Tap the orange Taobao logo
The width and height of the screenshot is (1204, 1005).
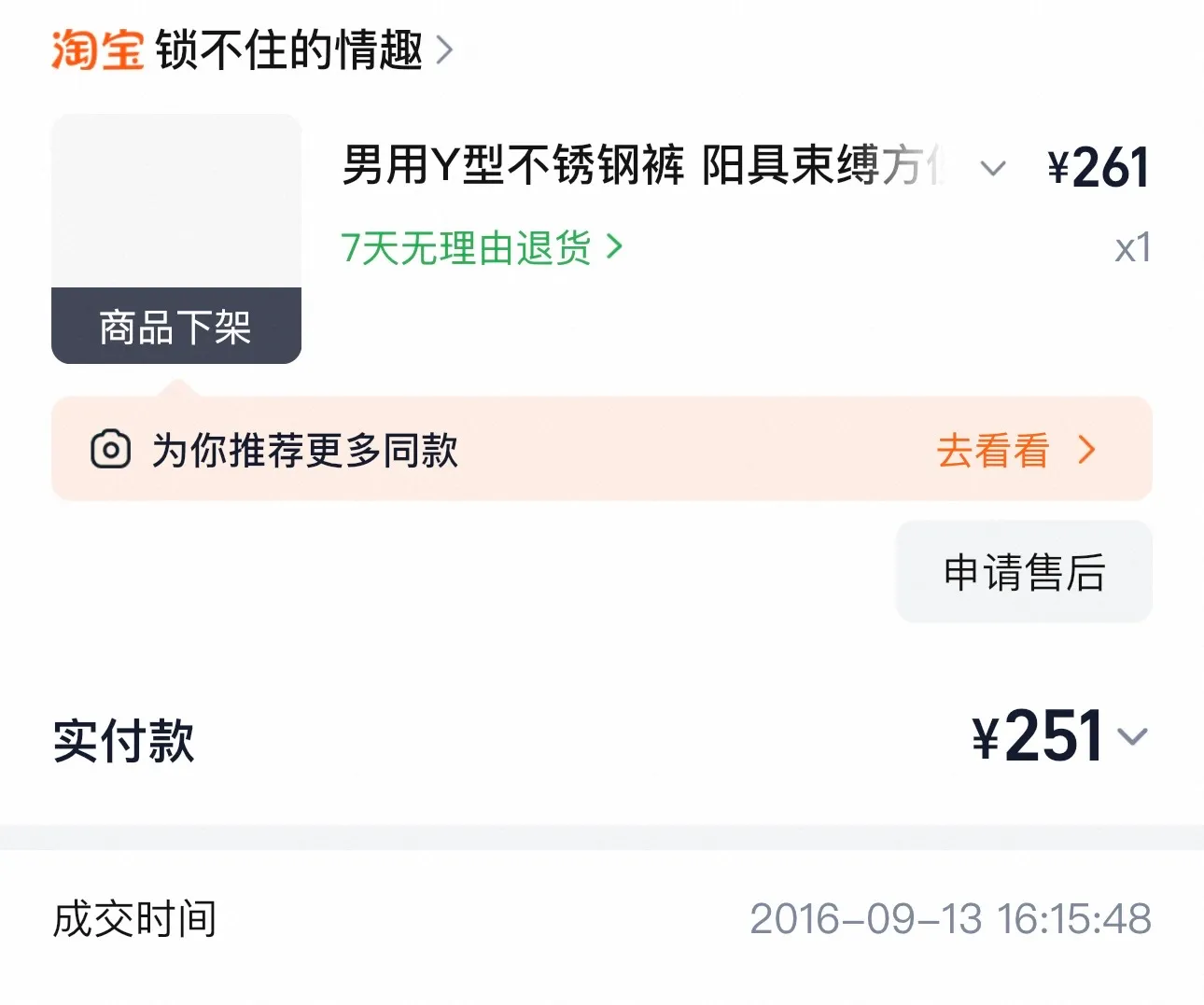[x=97, y=49]
